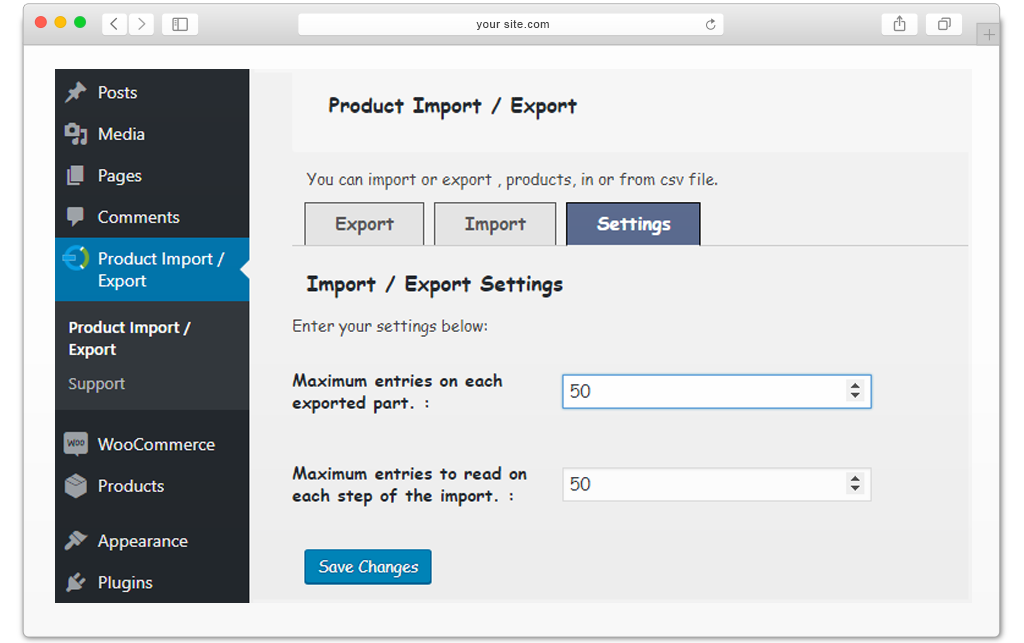This screenshot has width=1024, height=643.
Task: Click the Import / Export Settings heading
Action: click(x=435, y=285)
